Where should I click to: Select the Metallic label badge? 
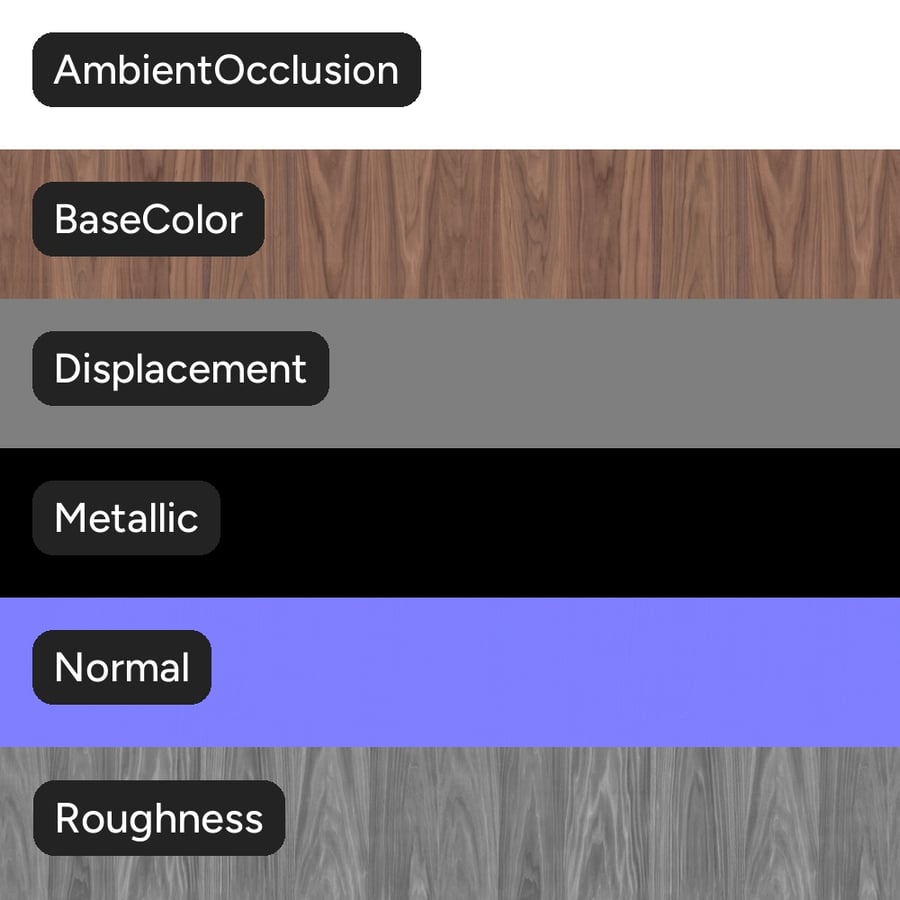(x=126, y=518)
